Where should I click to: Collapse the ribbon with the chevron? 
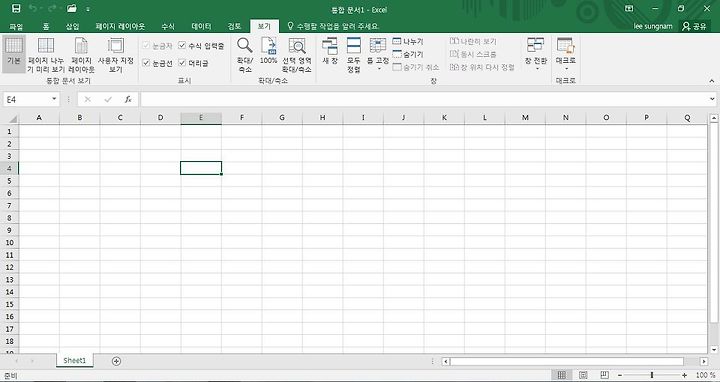coord(711,81)
